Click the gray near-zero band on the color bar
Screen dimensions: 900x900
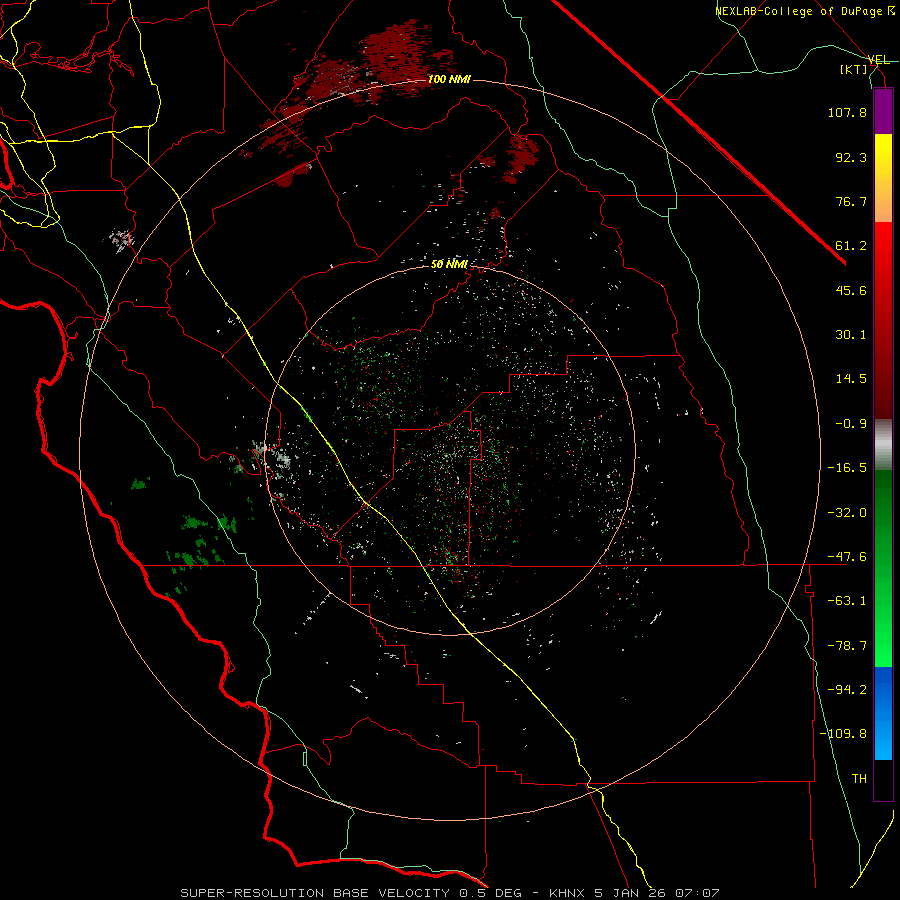click(883, 444)
